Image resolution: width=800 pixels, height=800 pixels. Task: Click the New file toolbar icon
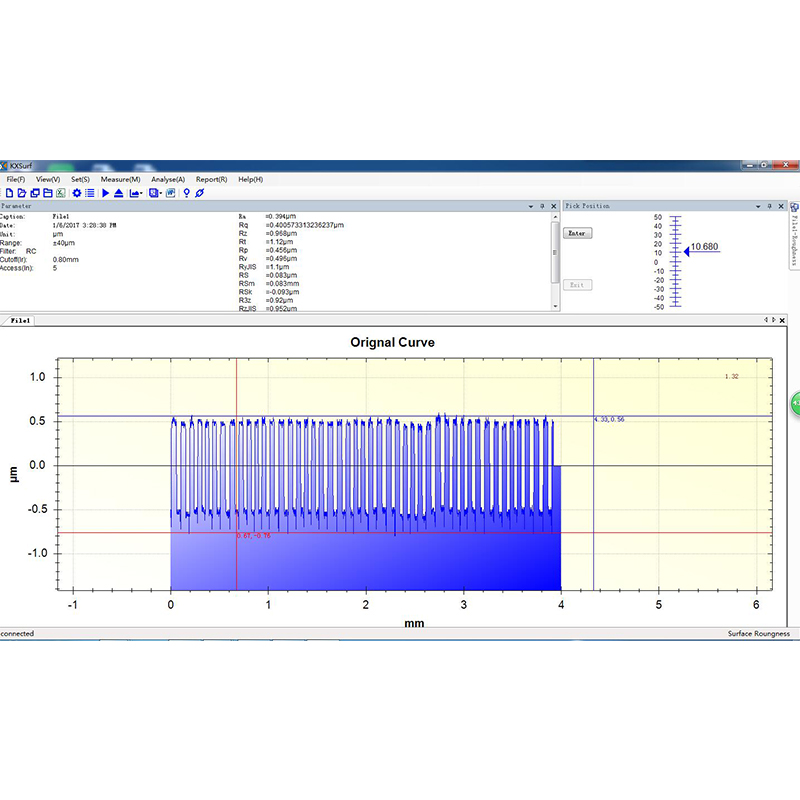9,192
